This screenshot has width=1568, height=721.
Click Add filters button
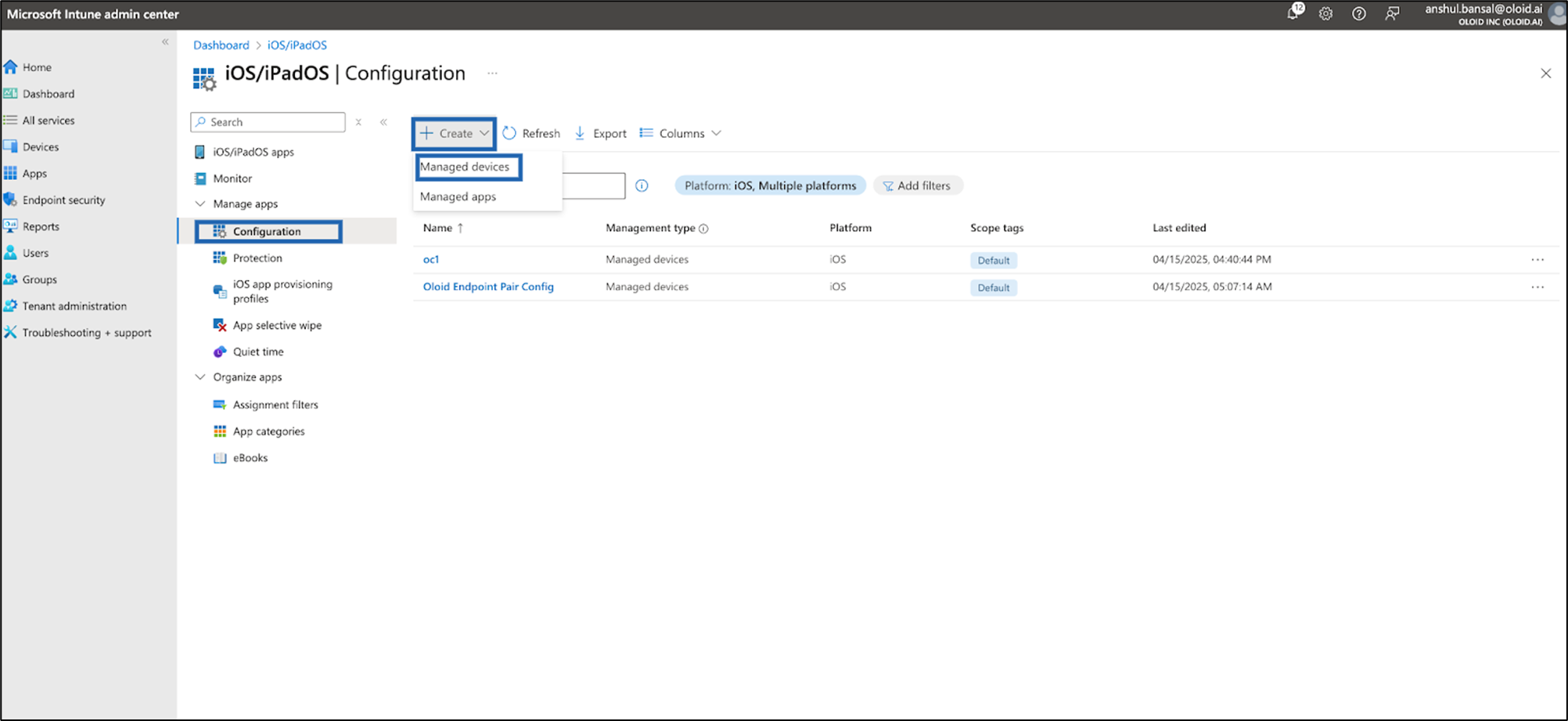pyautogui.click(x=917, y=186)
